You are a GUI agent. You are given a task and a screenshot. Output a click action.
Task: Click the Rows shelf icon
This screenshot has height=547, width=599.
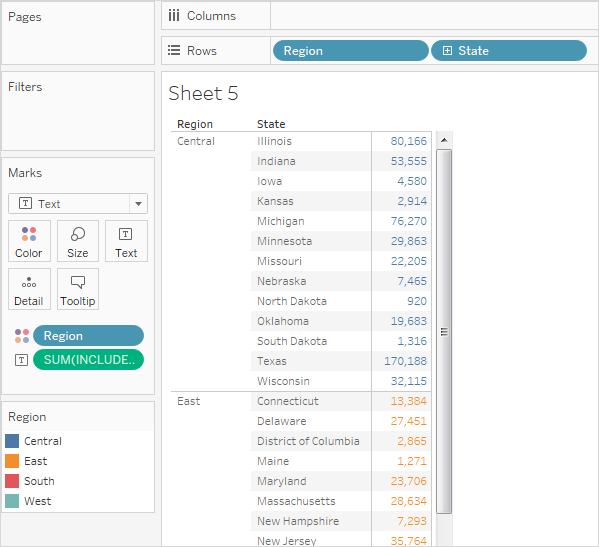174,50
